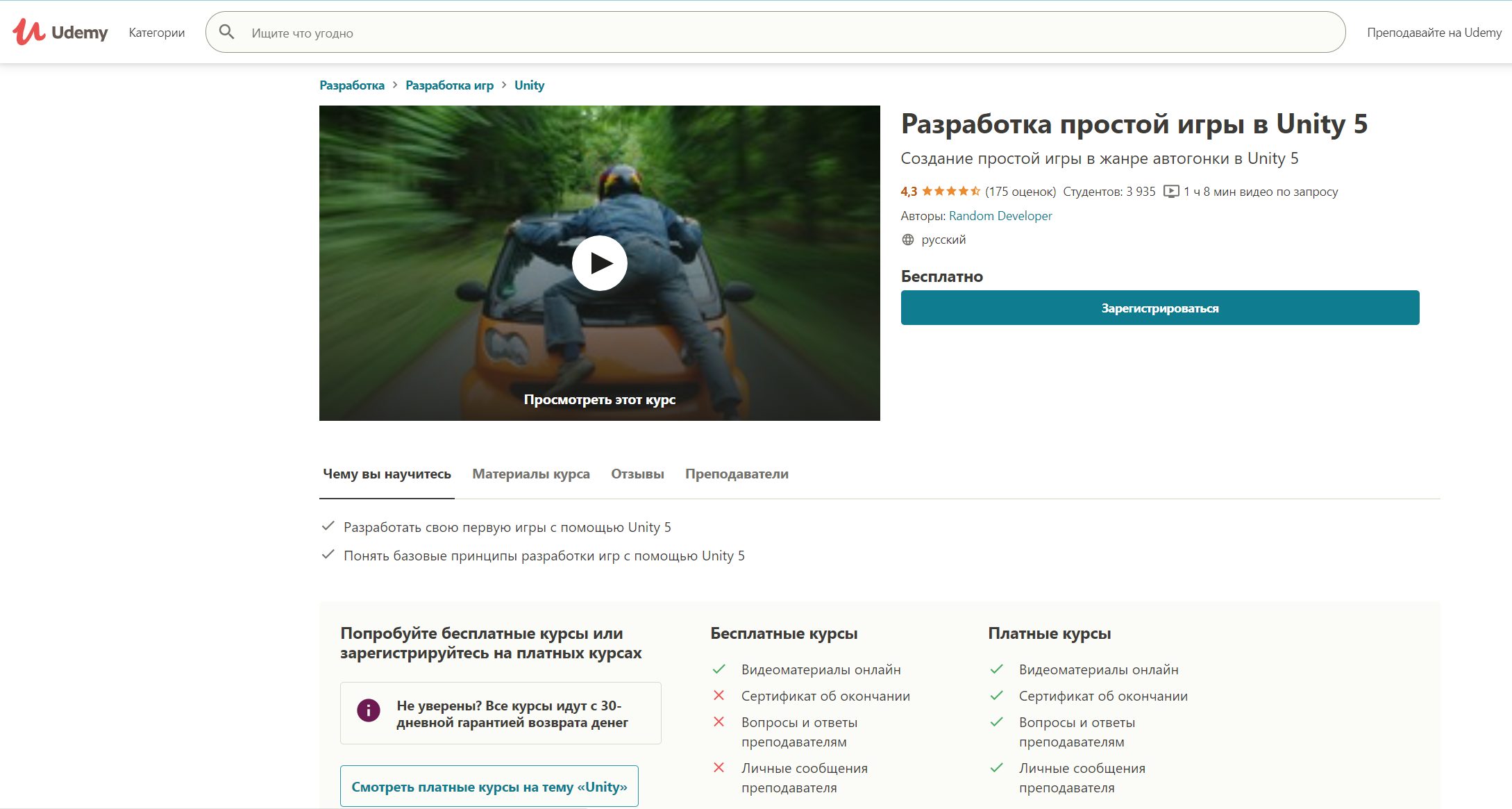Click the (175 оценок) rating count
This screenshot has height=809, width=1512.
[x=1020, y=192]
